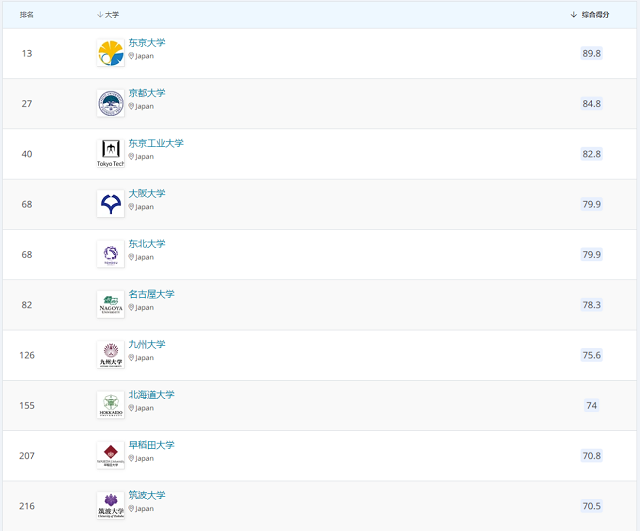Viewport: 640px width, 531px height.
Task: Select the score 70.8
Action: coord(591,455)
